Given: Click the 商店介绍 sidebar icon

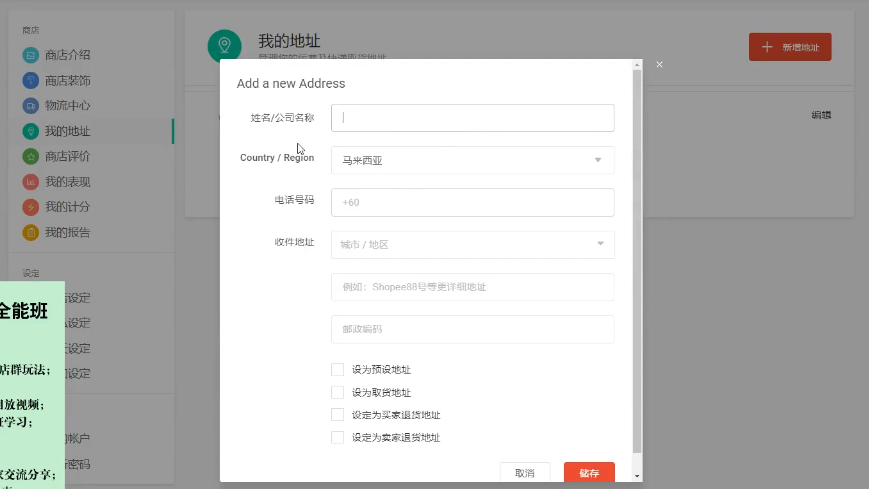Looking at the screenshot, I should (x=30, y=54).
